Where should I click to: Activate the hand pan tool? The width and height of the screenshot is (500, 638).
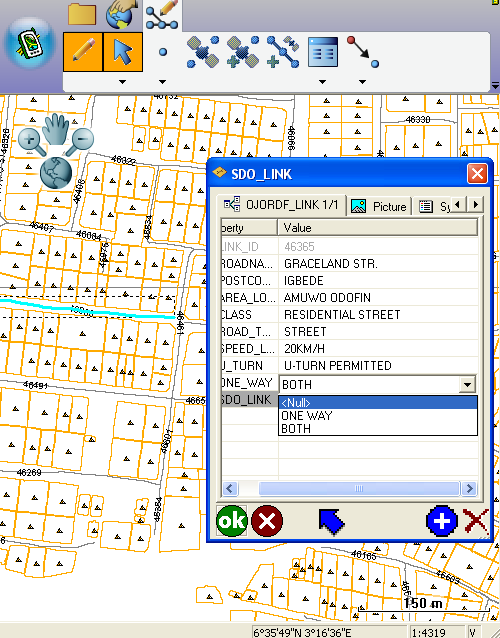coord(56,129)
